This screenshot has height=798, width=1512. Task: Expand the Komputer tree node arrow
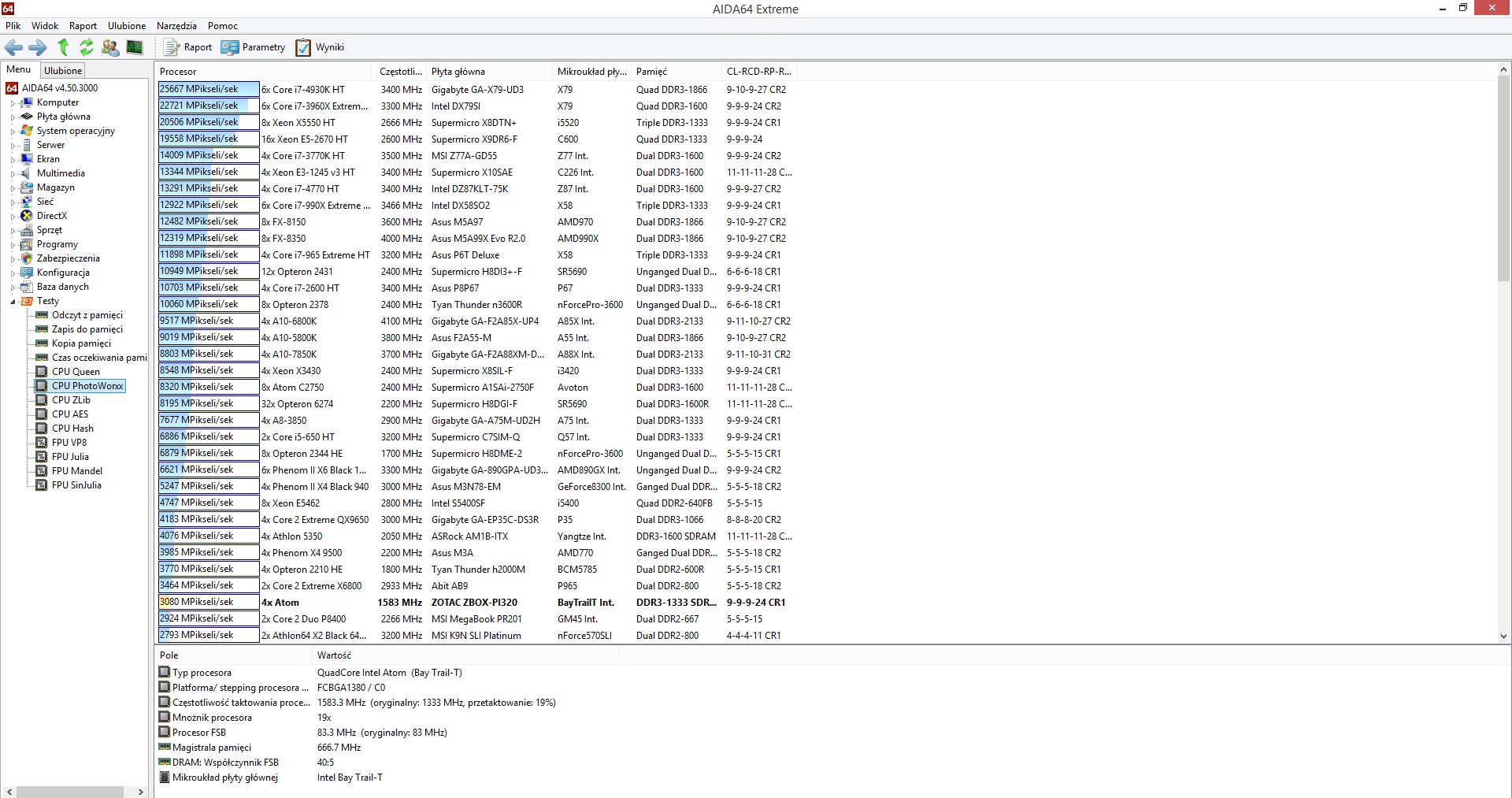click(13, 103)
